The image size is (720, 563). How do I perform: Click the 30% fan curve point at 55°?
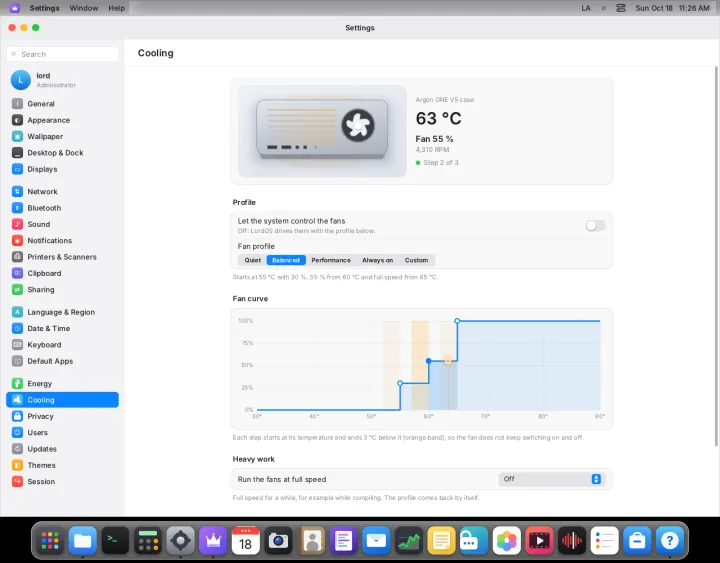[x=400, y=383]
